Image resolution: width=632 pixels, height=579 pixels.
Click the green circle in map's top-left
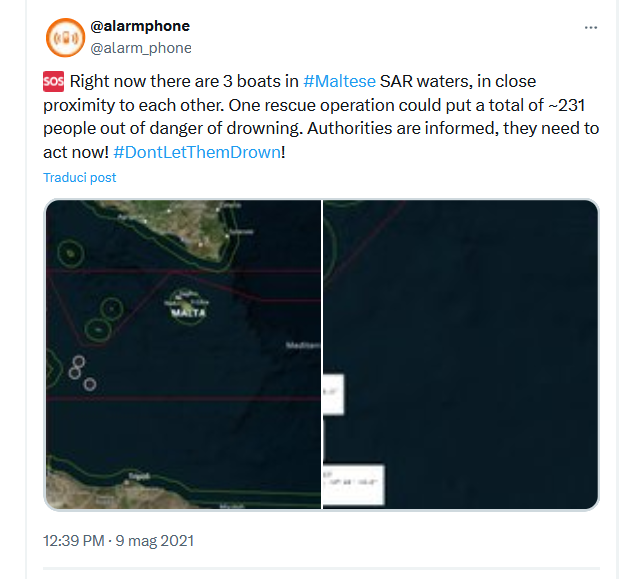(x=71, y=254)
